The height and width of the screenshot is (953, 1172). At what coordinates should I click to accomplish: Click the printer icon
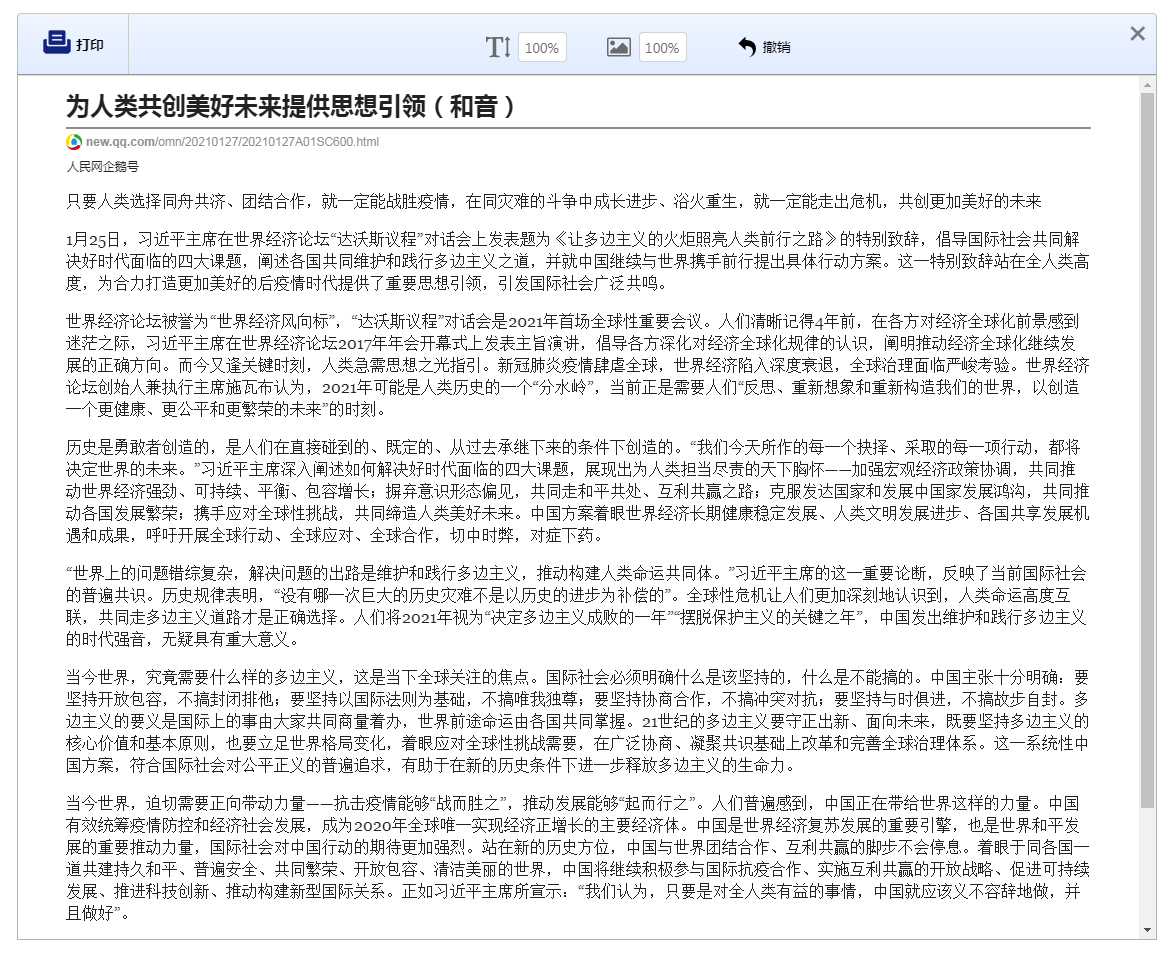pos(56,43)
